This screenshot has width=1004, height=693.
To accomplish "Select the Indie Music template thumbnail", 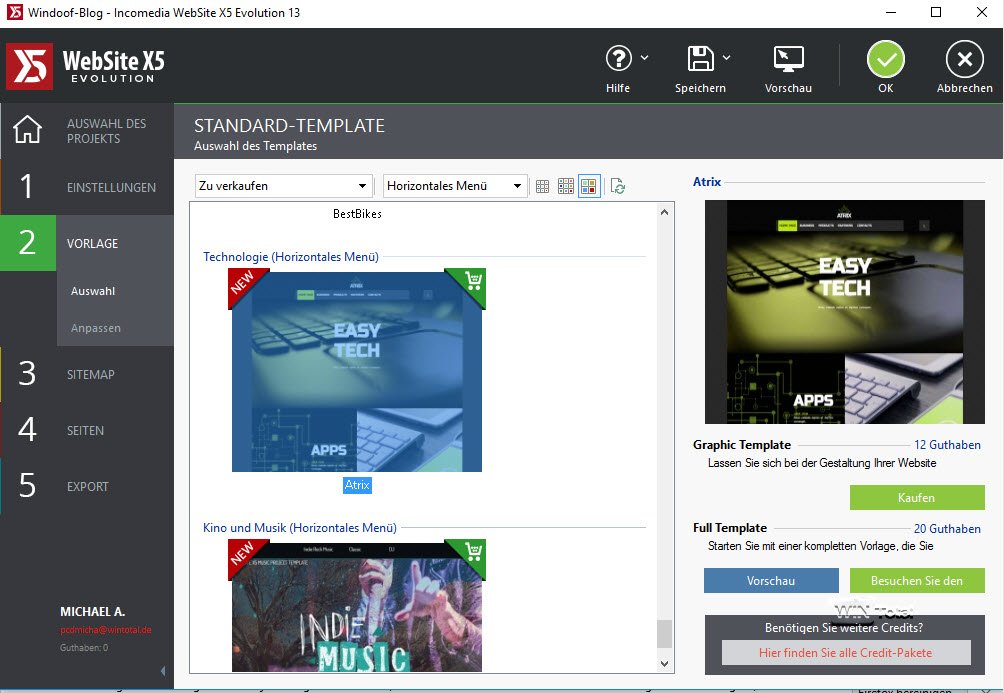I will coord(357,606).
